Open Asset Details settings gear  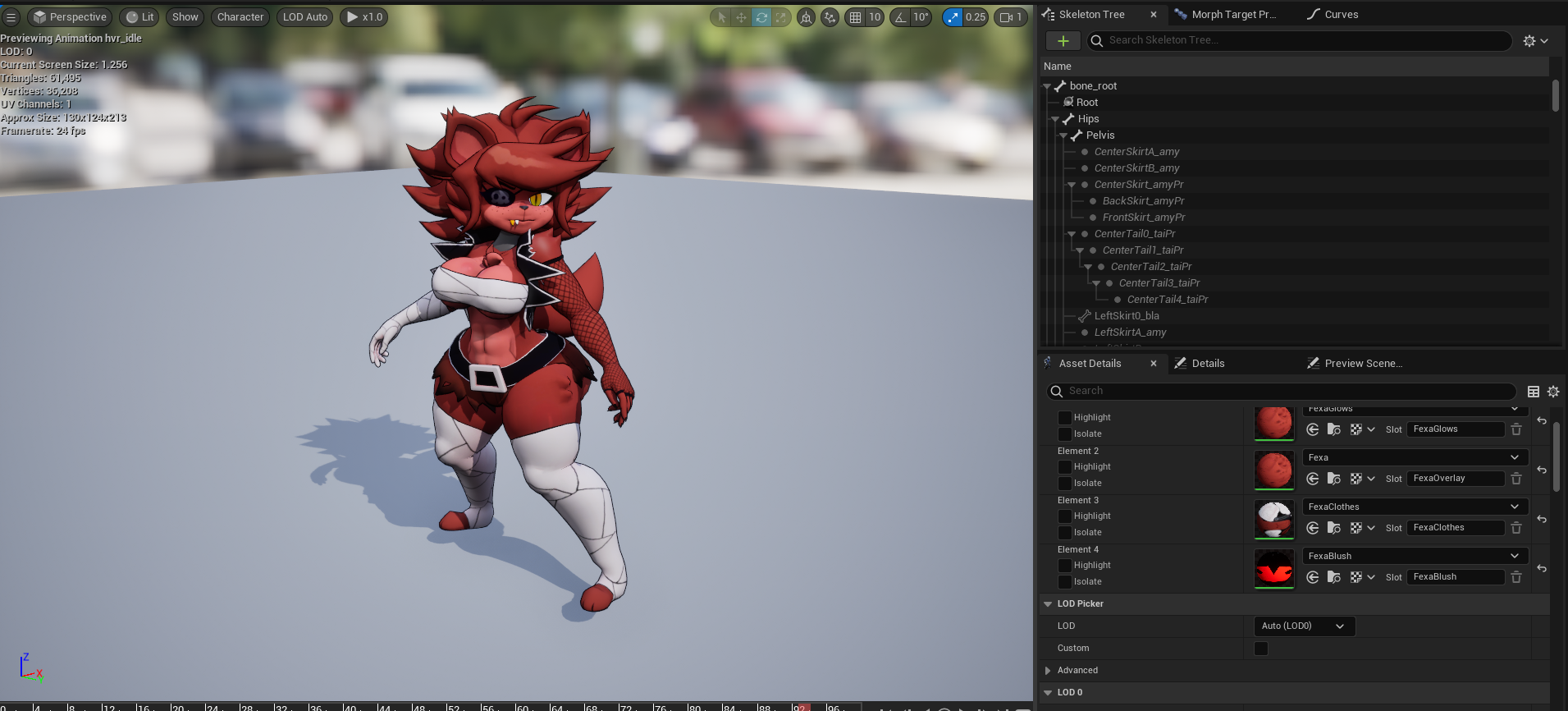pyautogui.click(x=1553, y=392)
